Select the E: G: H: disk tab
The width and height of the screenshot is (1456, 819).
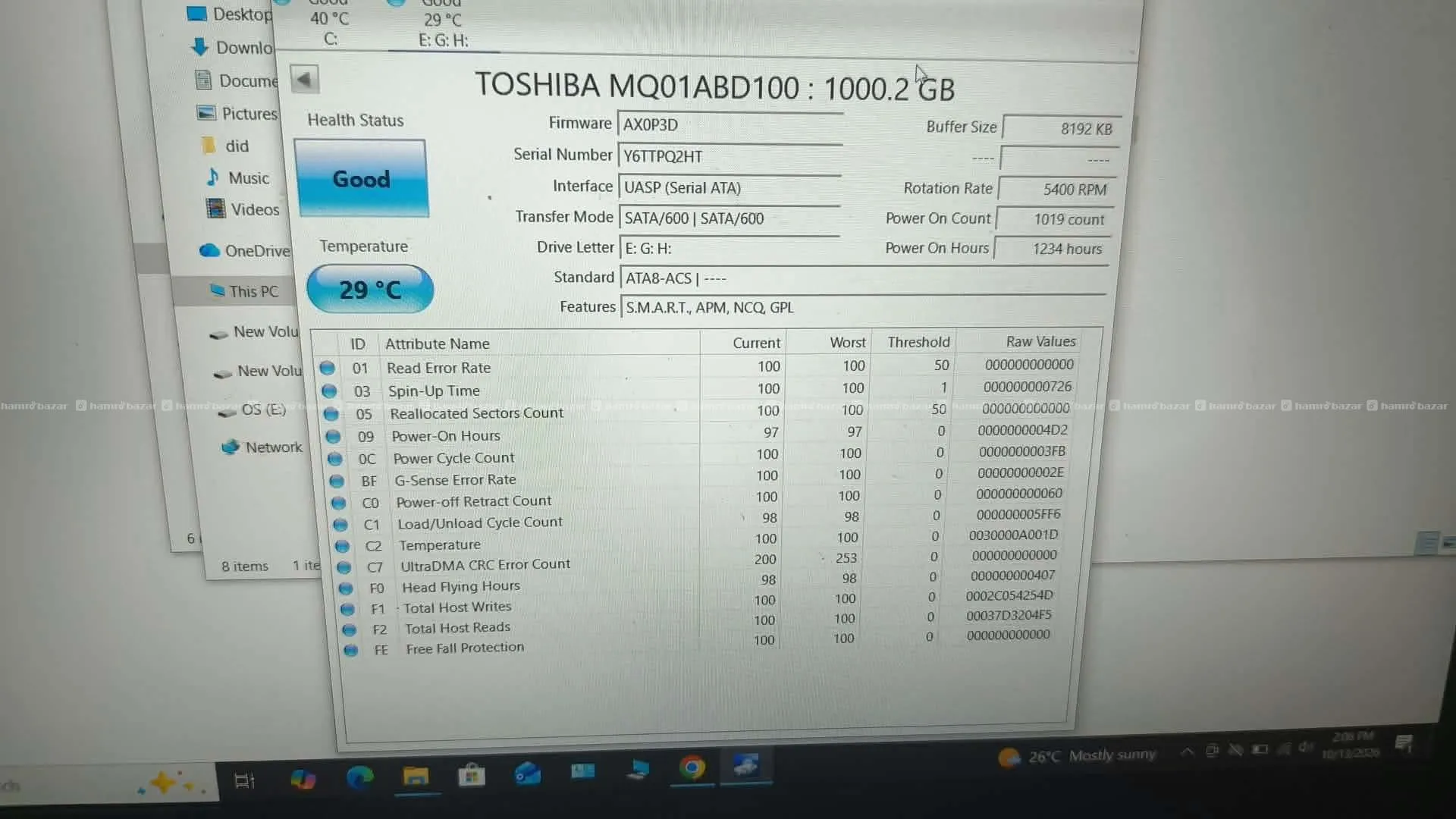click(443, 24)
